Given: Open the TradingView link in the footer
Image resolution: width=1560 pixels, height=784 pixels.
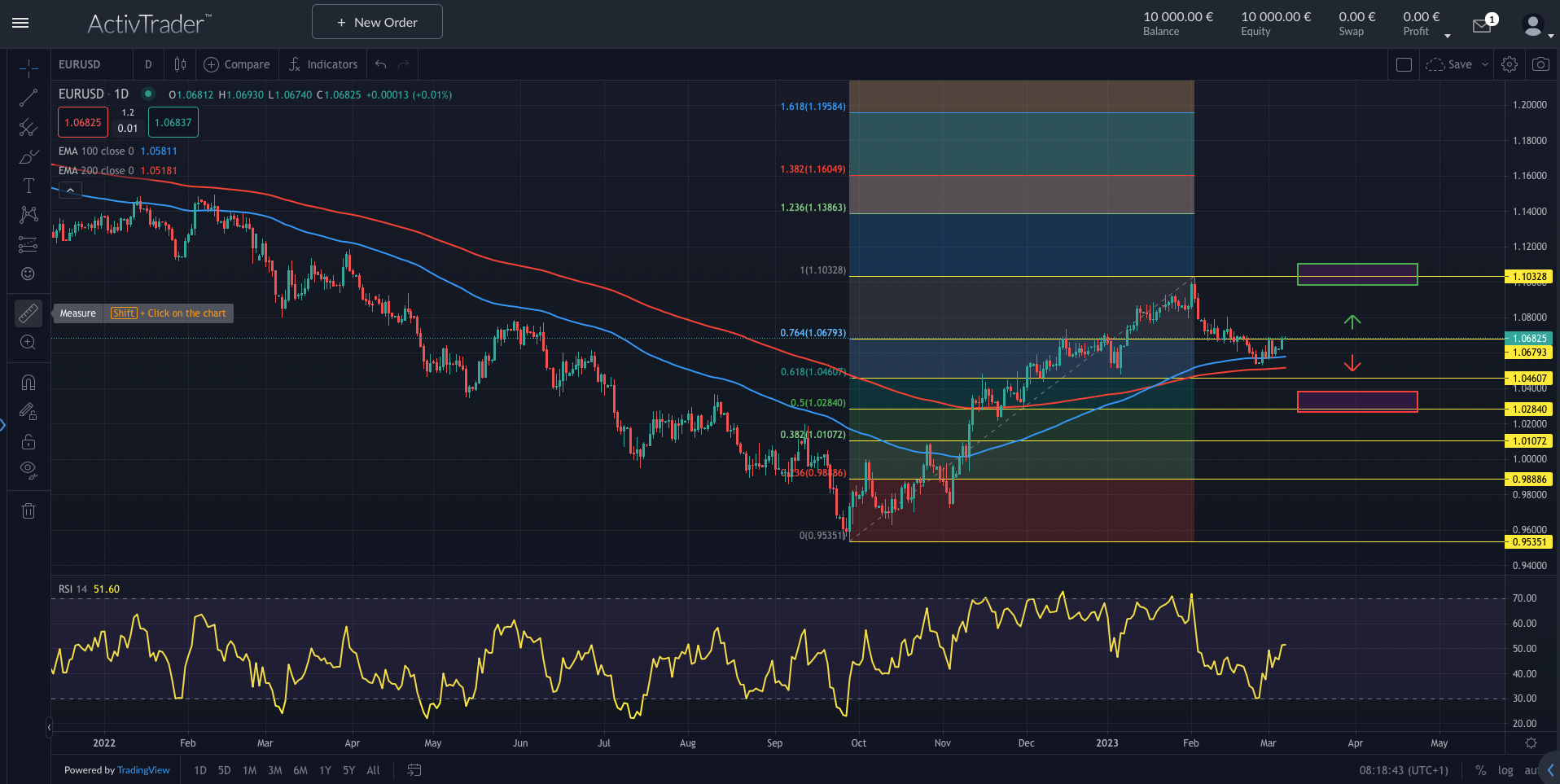Looking at the screenshot, I should [143, 769].
